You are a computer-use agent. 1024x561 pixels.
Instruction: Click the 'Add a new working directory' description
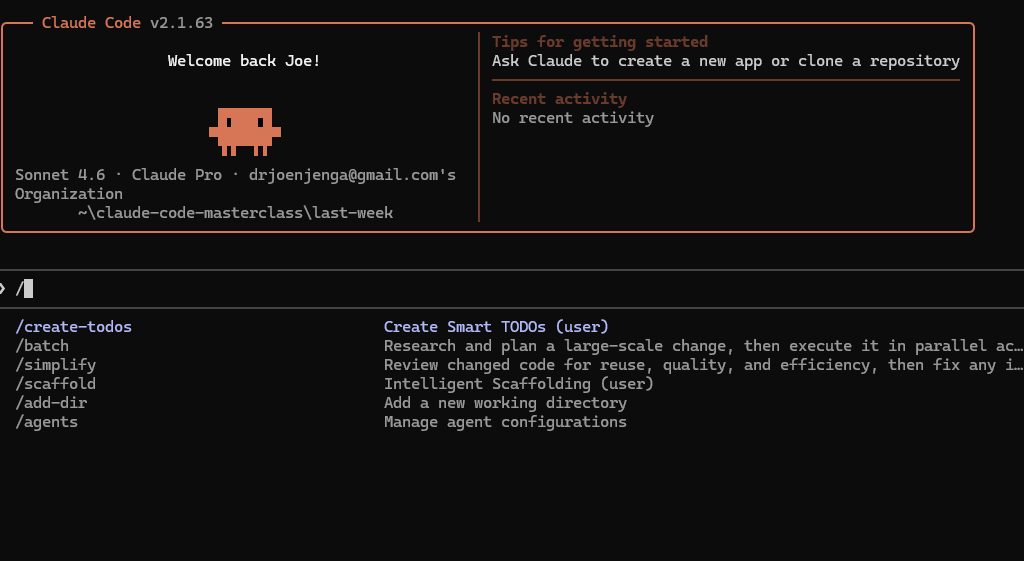click(x=505, y=402)
